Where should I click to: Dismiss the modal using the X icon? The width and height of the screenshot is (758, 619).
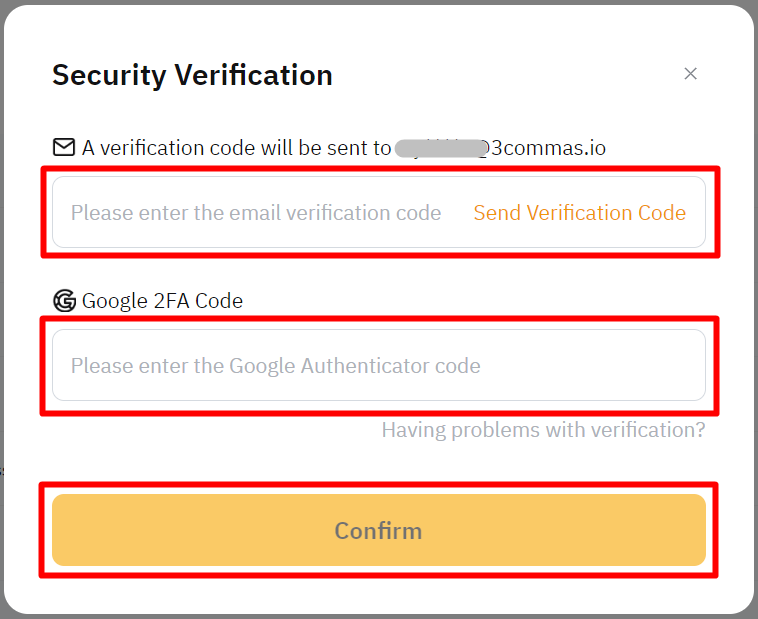(x=690, y=74)
